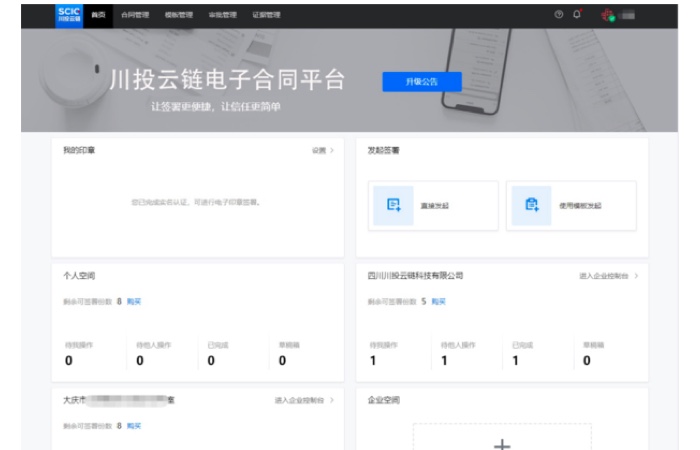This screenshot has width=700, height=450.
Task: Open 待他人操作 count in 四川川投云链 card
Action: click(x=444, y=360)
